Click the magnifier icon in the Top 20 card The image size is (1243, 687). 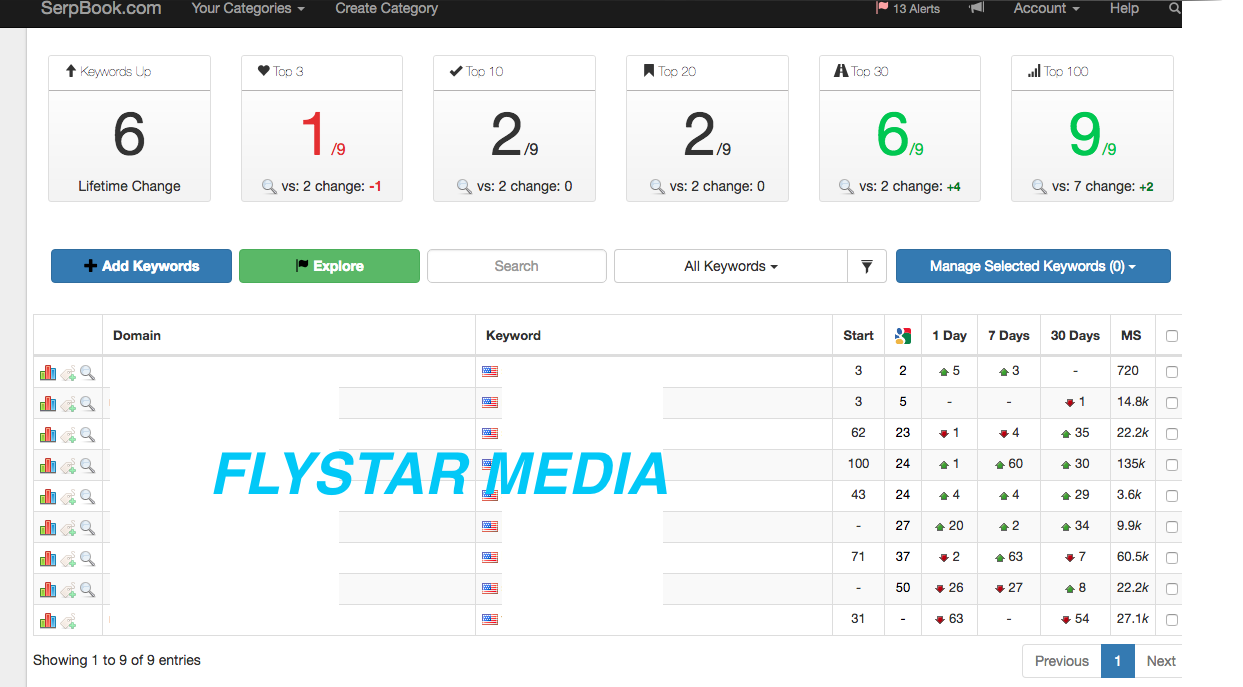point(657,186)
